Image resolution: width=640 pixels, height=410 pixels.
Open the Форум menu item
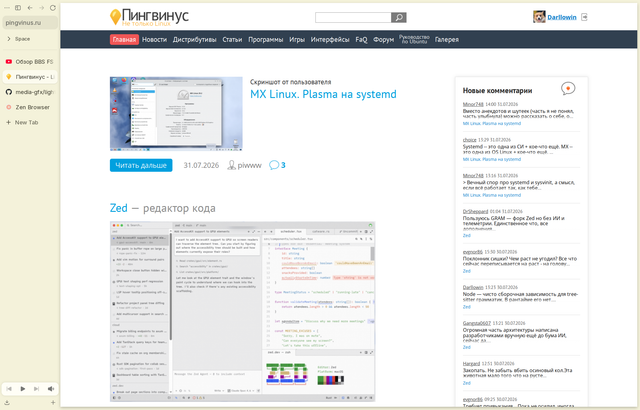pyautogui.click(x=383, y=40)
